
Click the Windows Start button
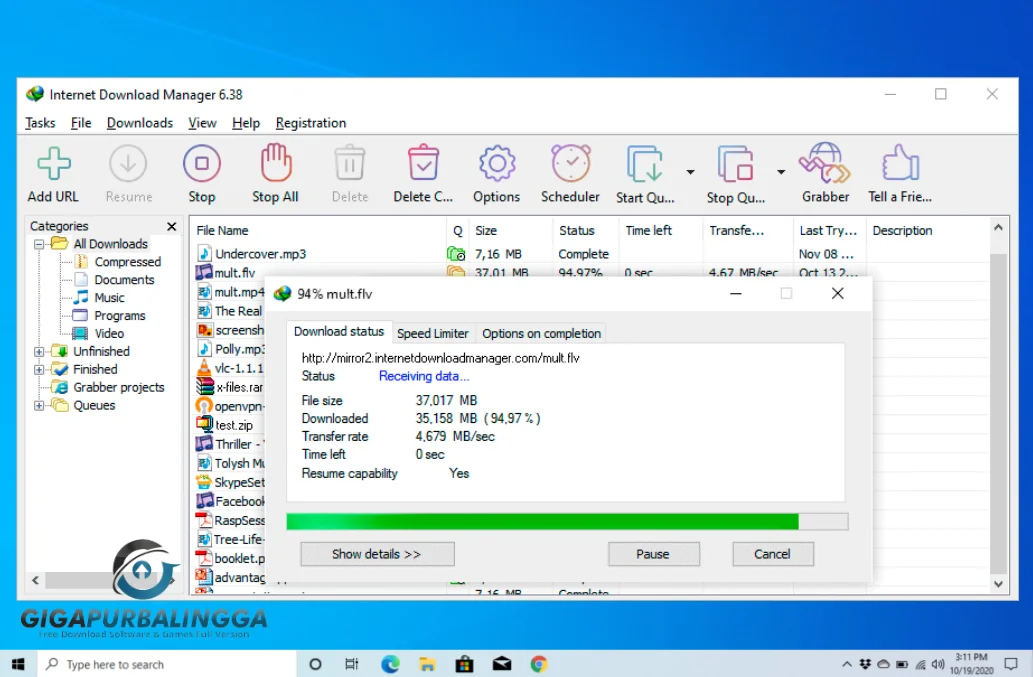(x=18, y=664)
